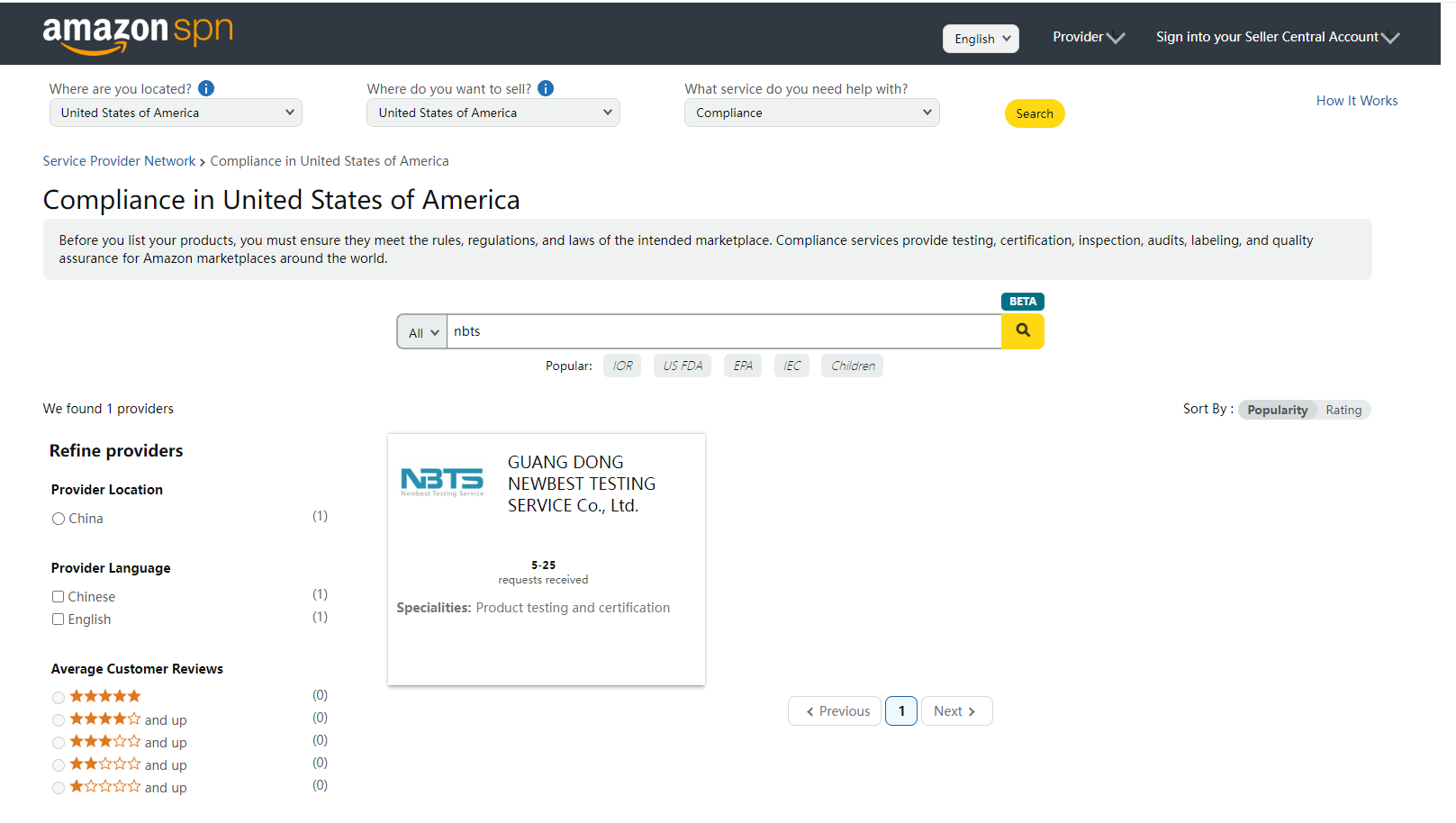Enable the Chinese language checkbox
This screenshot has height=823, width=1456.
[x=59, y=597]
